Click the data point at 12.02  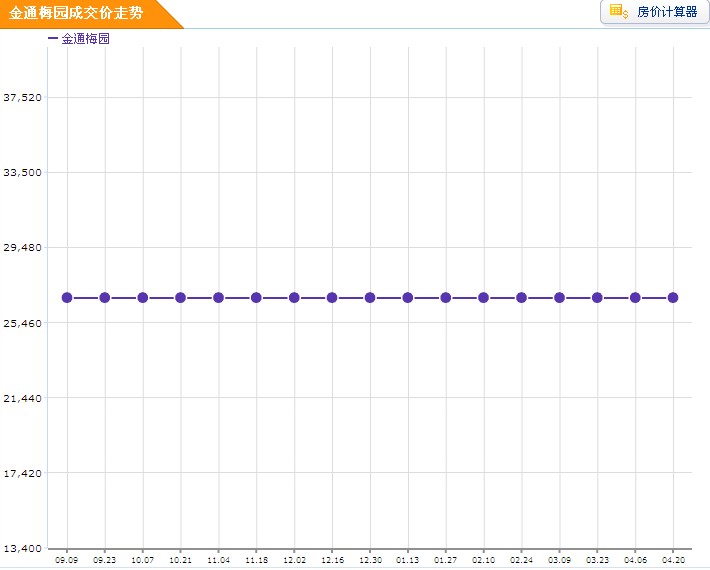294,297
